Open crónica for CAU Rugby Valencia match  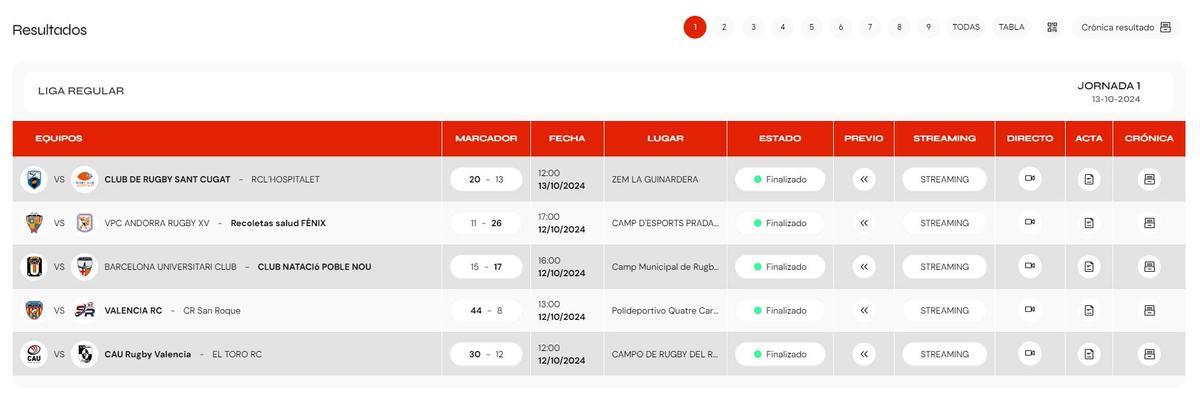click(1149, 354)
